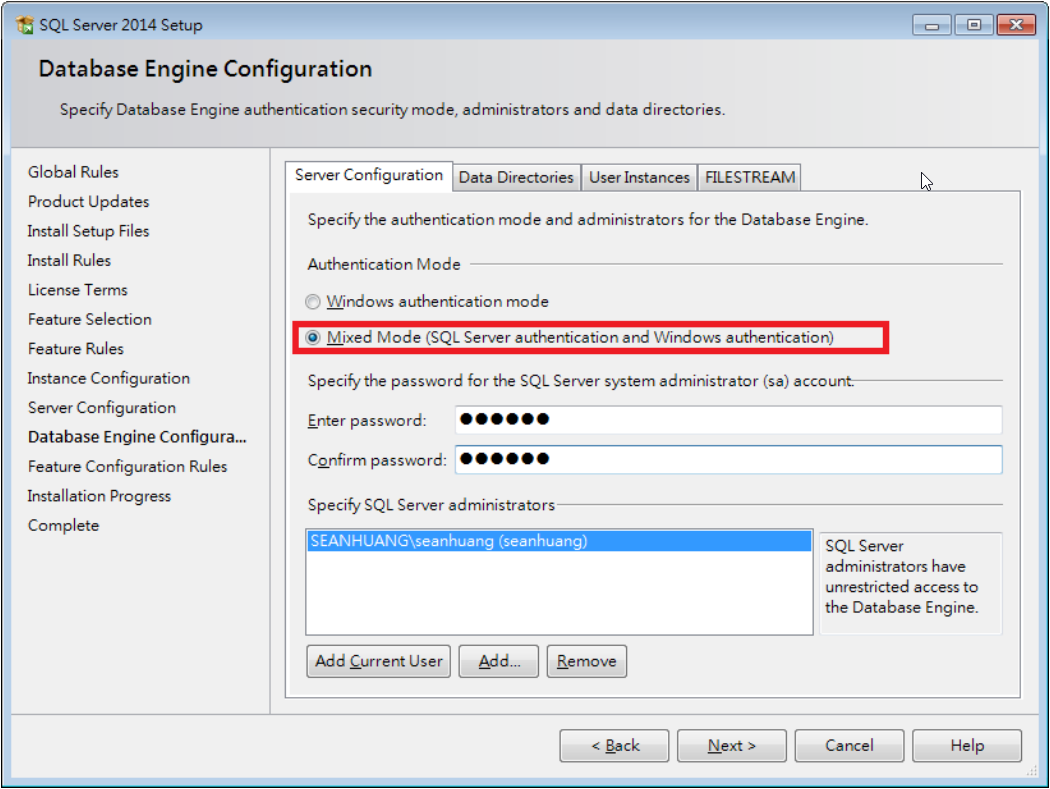
Task: Remove the selected administrator
Action: click(586, 661)
